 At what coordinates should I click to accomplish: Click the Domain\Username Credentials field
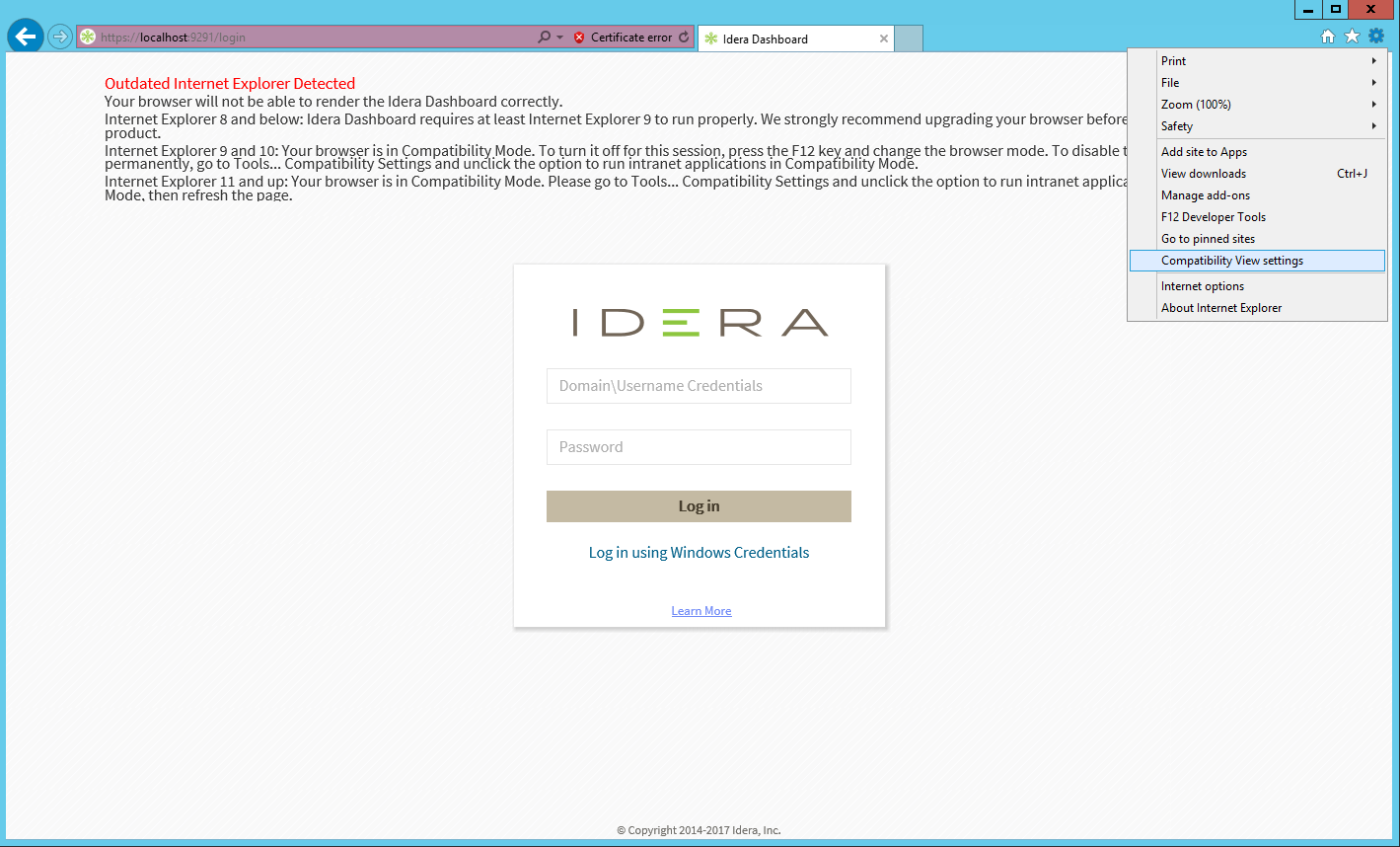[699, 386]
